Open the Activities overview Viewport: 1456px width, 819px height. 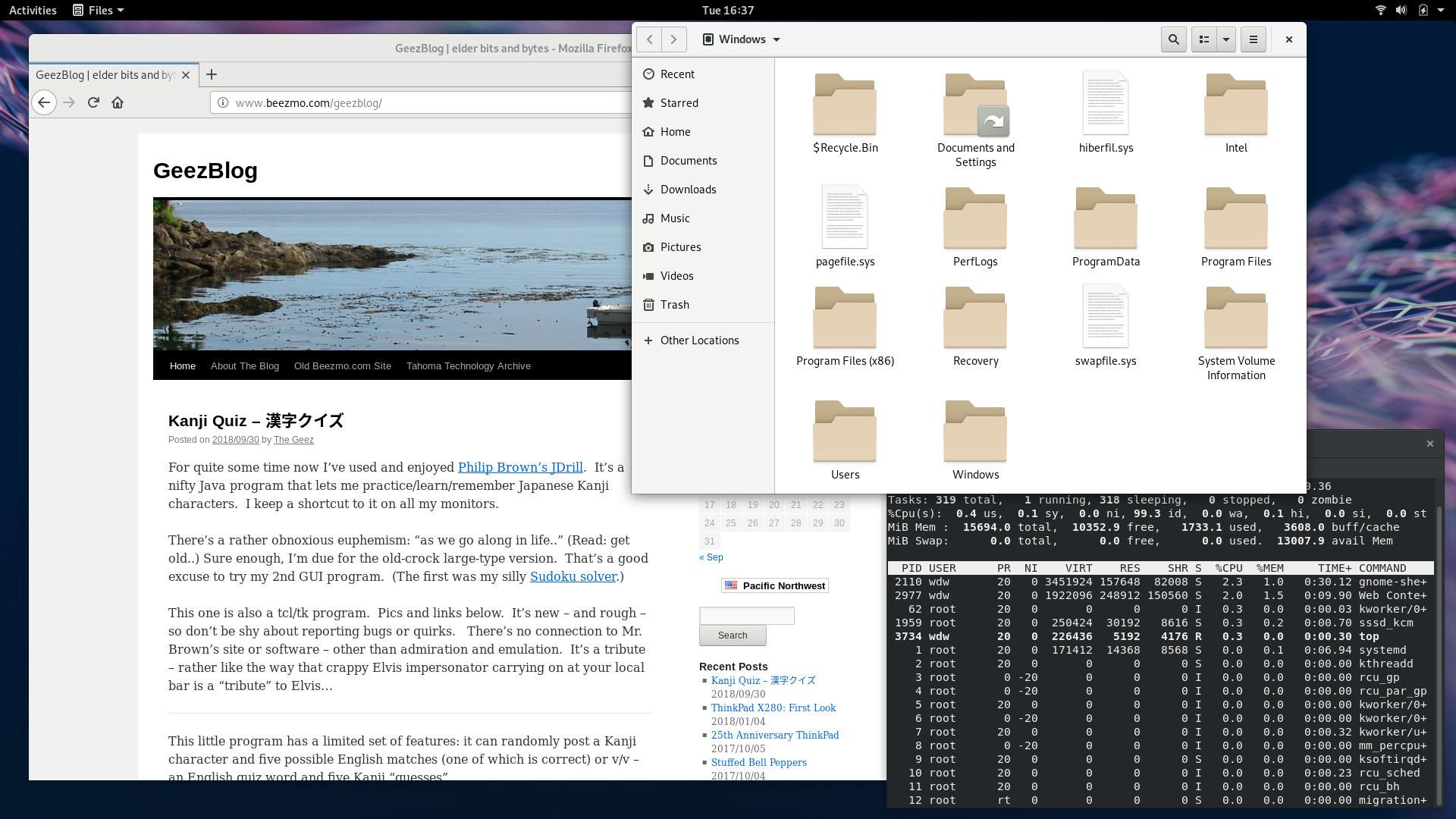click(x=33, y=10)
